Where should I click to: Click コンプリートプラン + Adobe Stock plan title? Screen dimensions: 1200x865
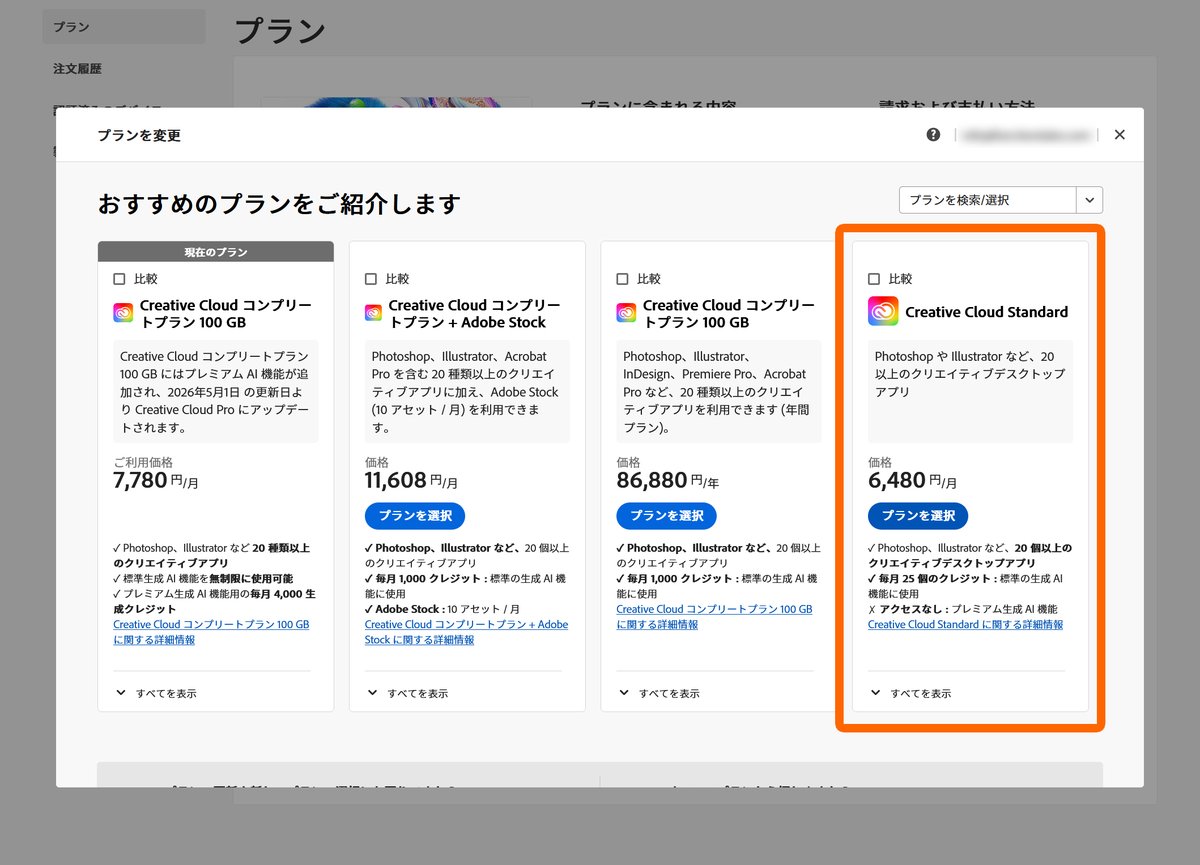(474, 313)
